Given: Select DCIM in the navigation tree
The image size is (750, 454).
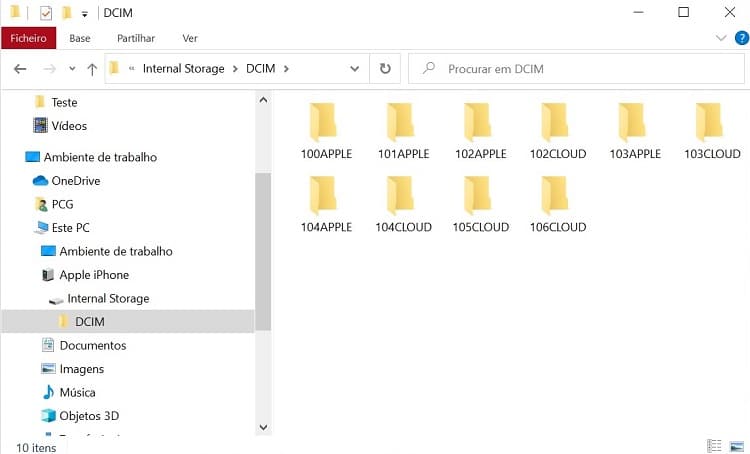Looking at the screenshot, I should pyautogui.click(x=128, y=321).
